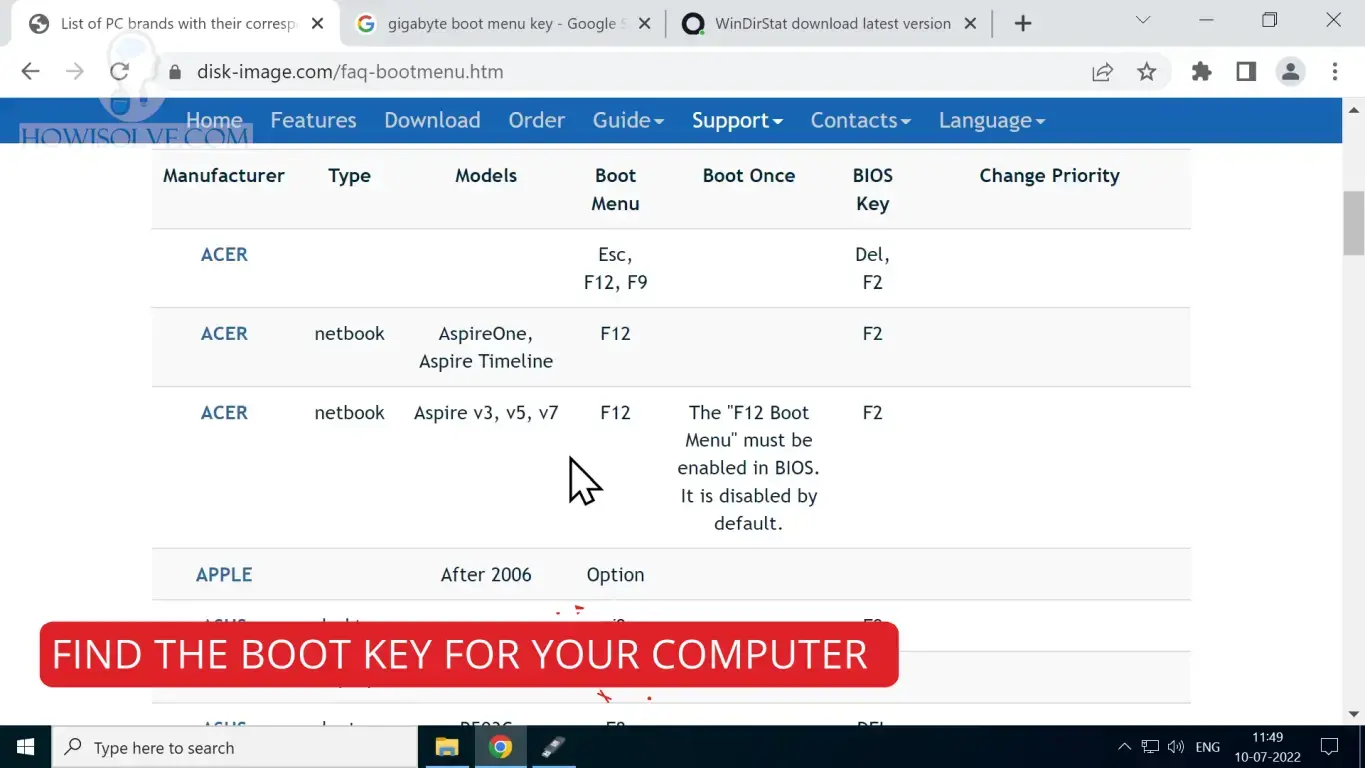Click the browser back arrow
Image resolution: width=1365 pixels, height=768 pixels.
coord(30,71)
